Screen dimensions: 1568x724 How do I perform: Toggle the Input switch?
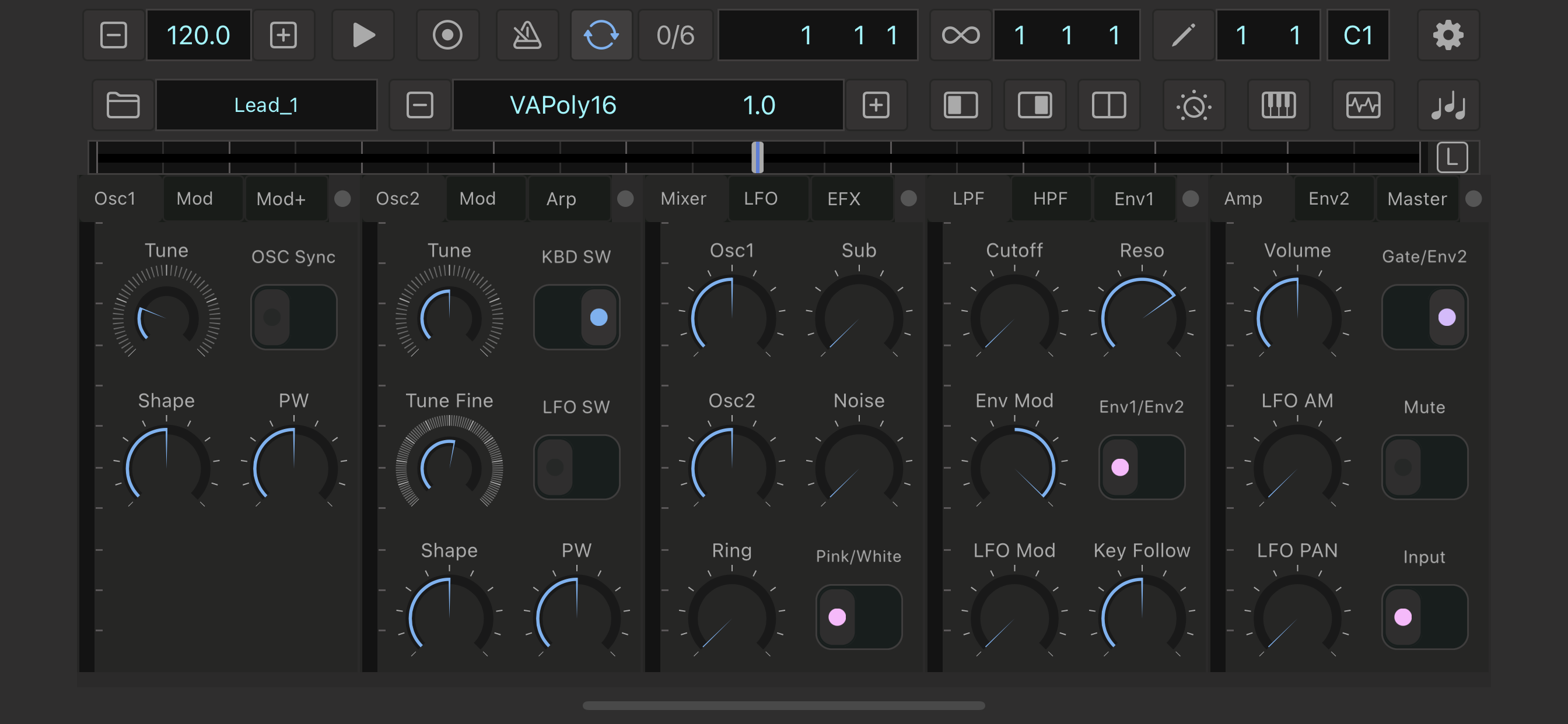1424,617
